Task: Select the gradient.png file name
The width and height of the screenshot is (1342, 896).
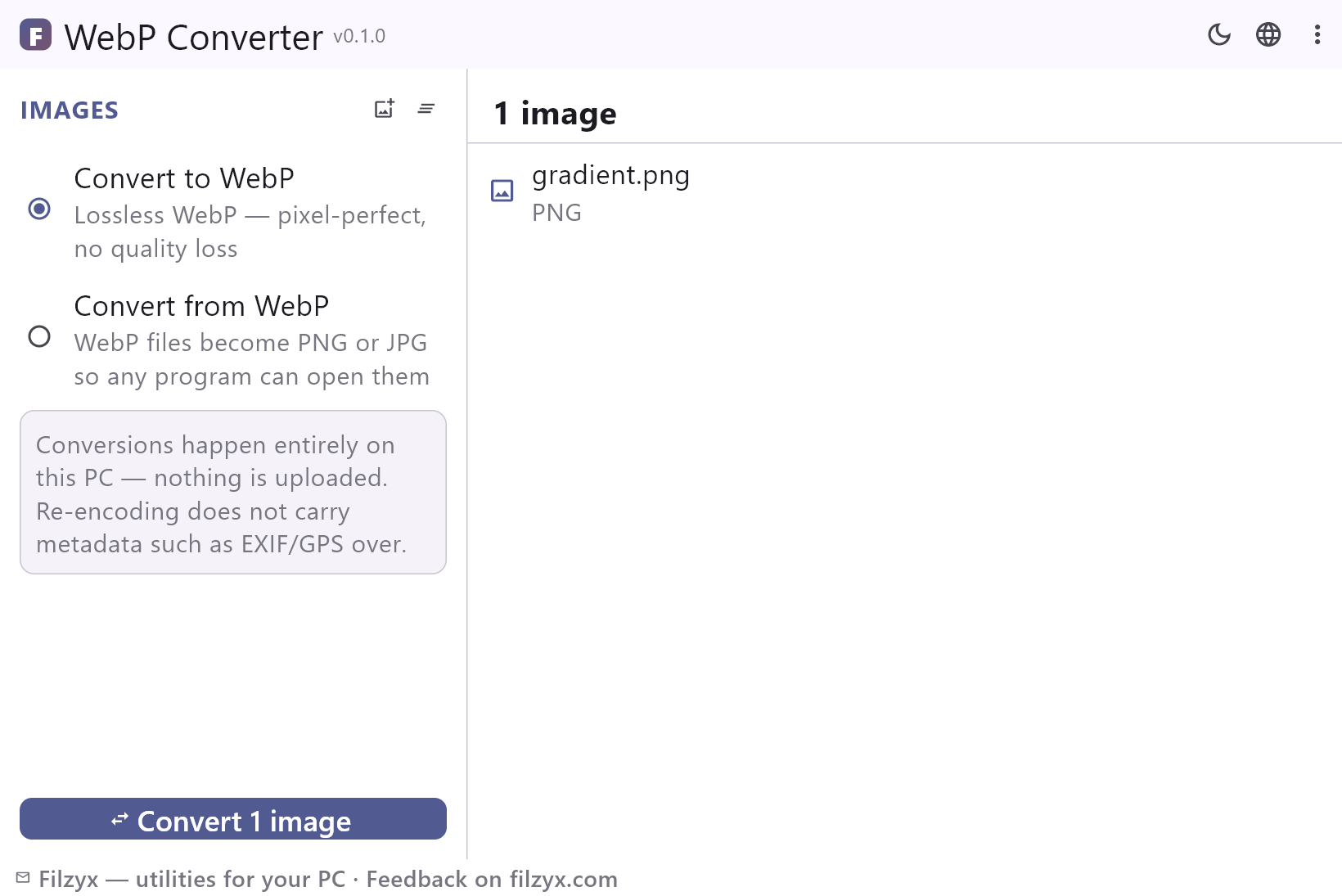Action: pos(610,176)
